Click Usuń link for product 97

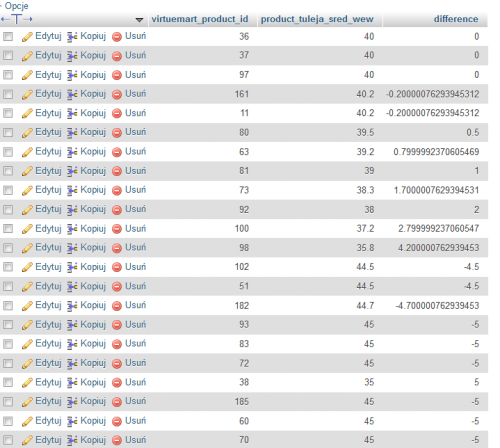click(135, 75)
